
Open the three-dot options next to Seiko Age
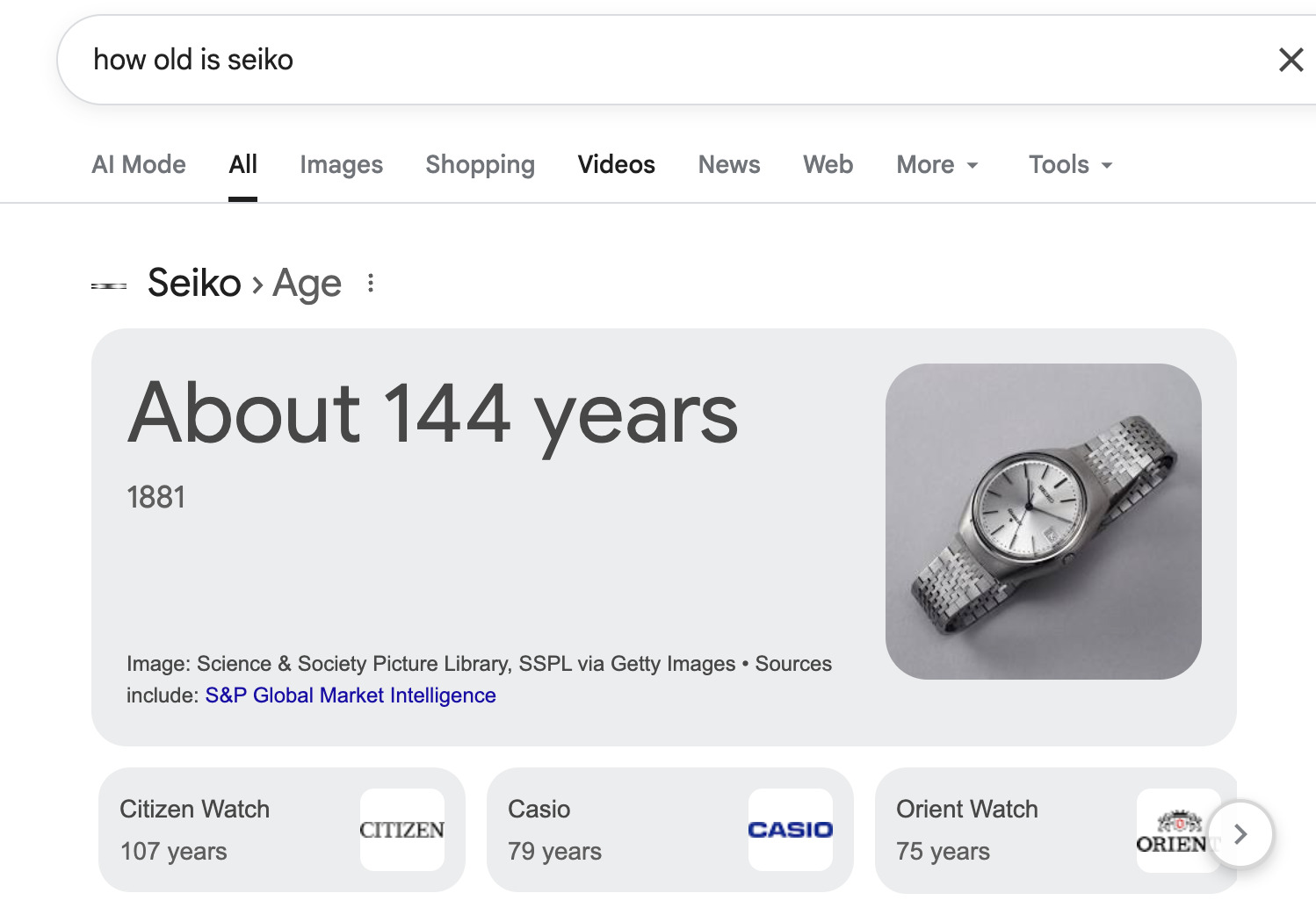[x=371, y=283]
